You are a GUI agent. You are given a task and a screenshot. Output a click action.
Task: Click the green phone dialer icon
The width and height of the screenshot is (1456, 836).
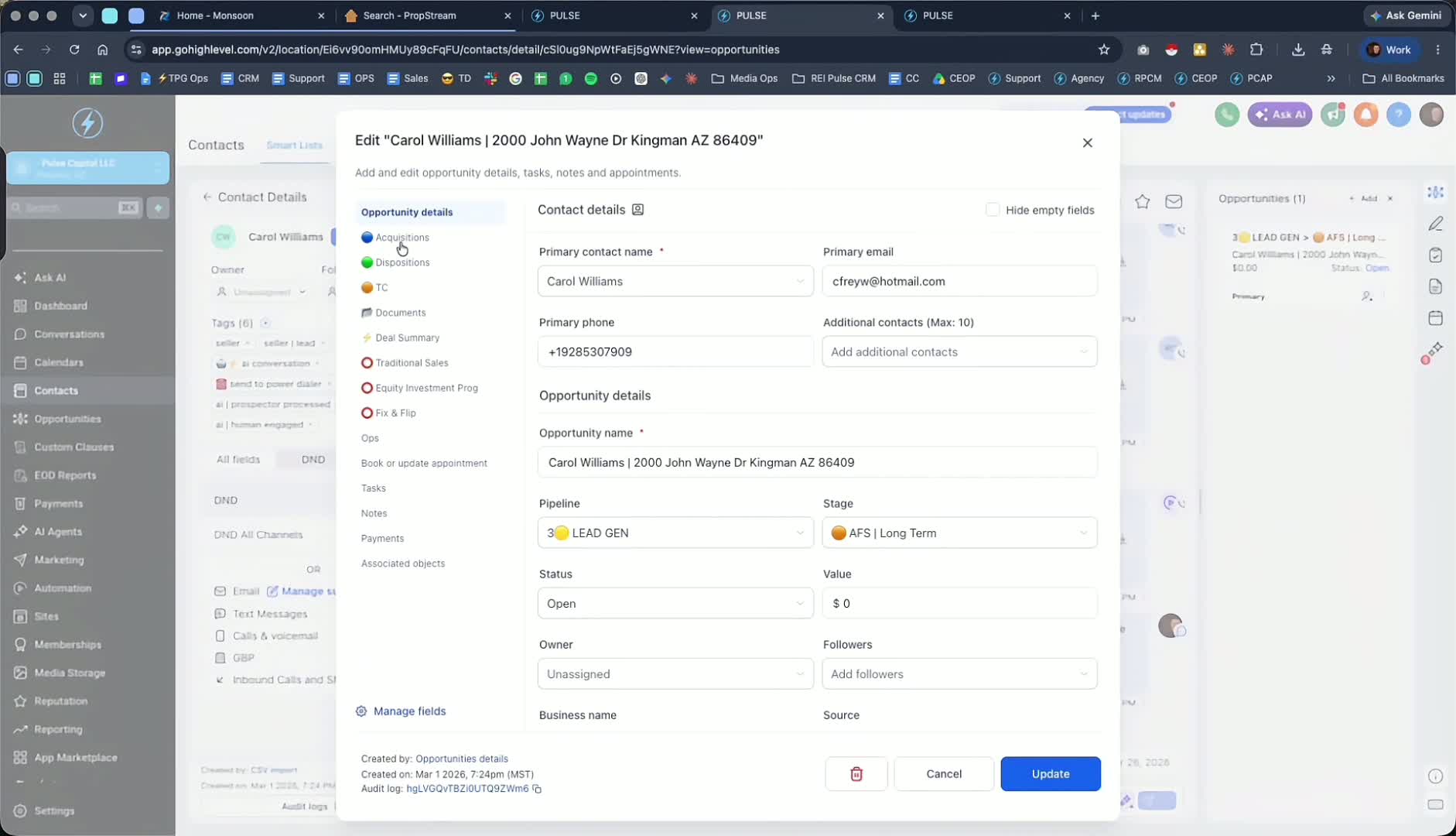(x=1226, y=115)
